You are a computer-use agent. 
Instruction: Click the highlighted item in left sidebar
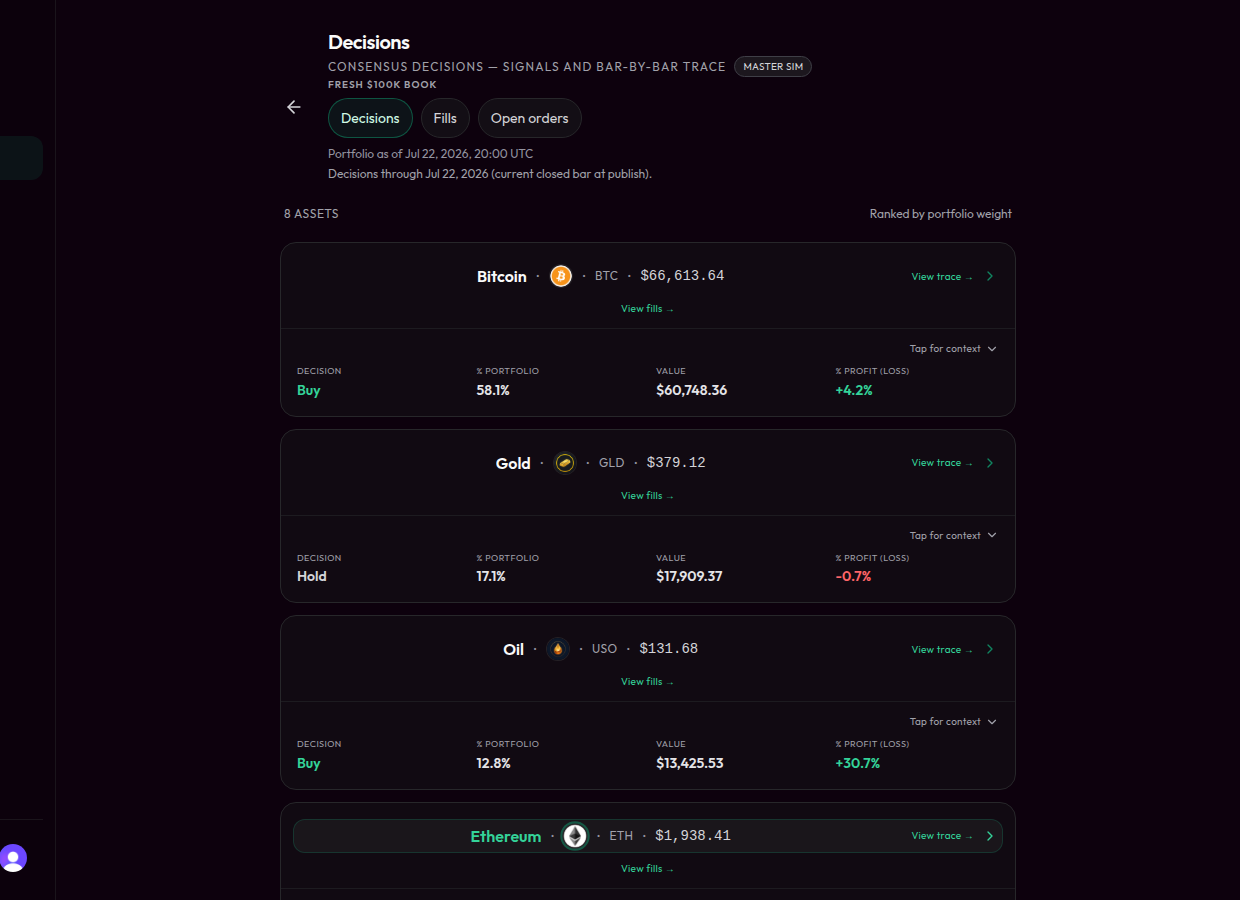click(21, 158)
